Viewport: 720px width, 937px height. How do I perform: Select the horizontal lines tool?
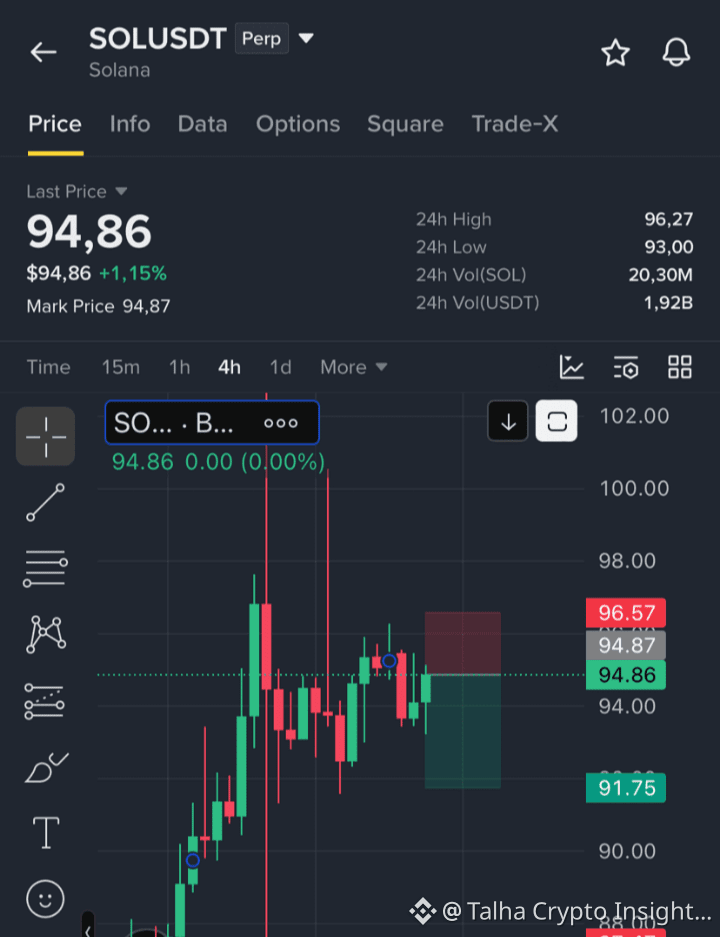pyautogui.click(x=45, y=568)
